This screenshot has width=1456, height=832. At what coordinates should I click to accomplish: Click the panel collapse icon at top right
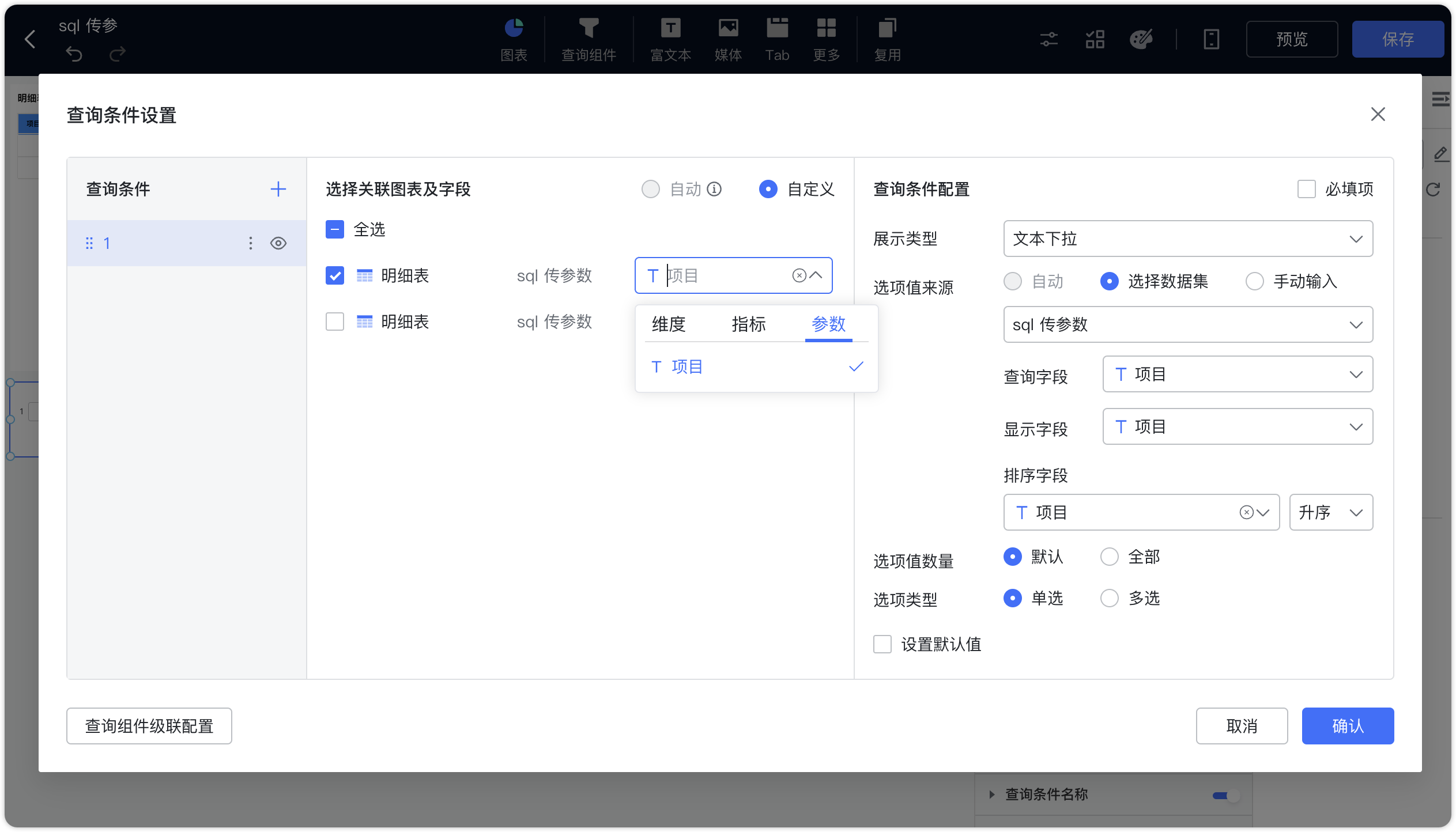coord(1440,100)
